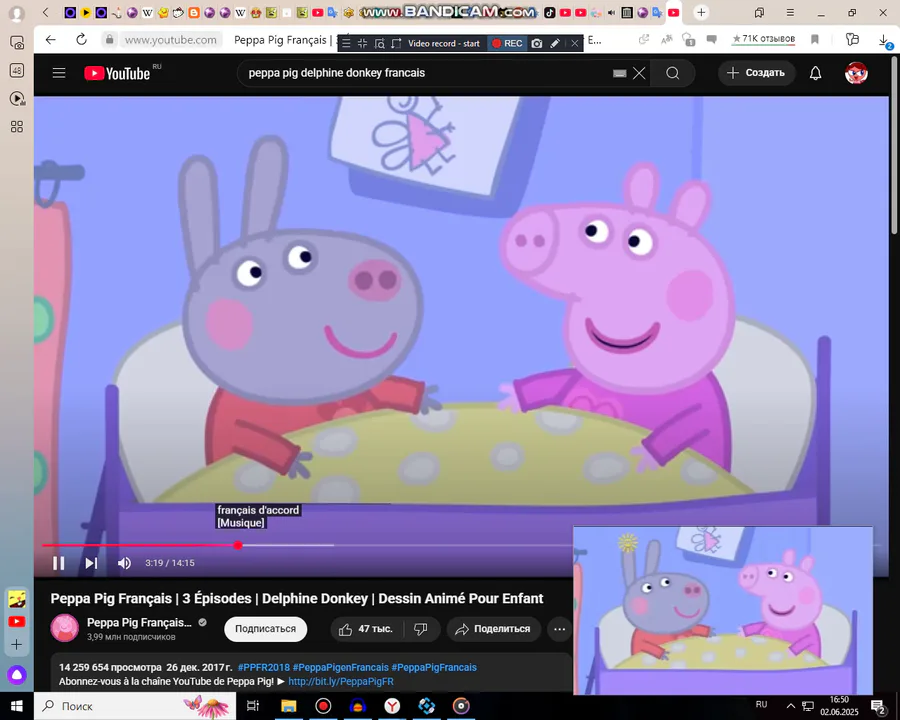Add a sidebar shortcut with plus
900x720 pixels.
17,644
